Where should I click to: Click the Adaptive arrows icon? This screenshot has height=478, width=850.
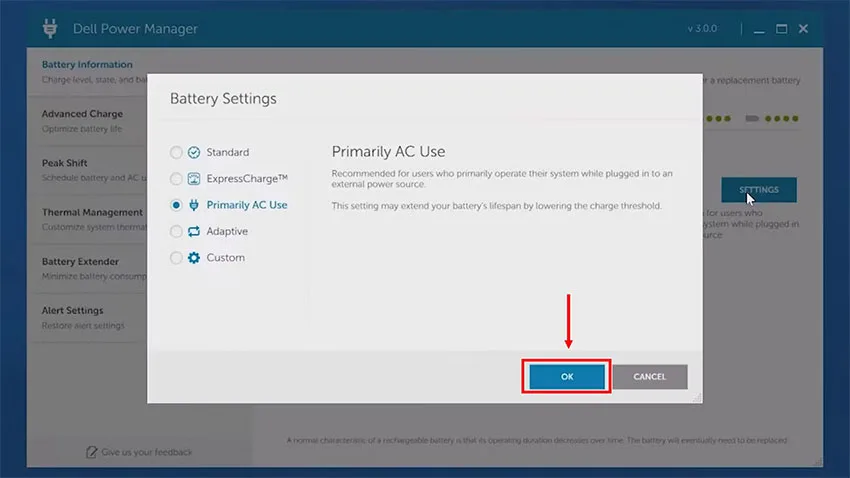(194, 231)
